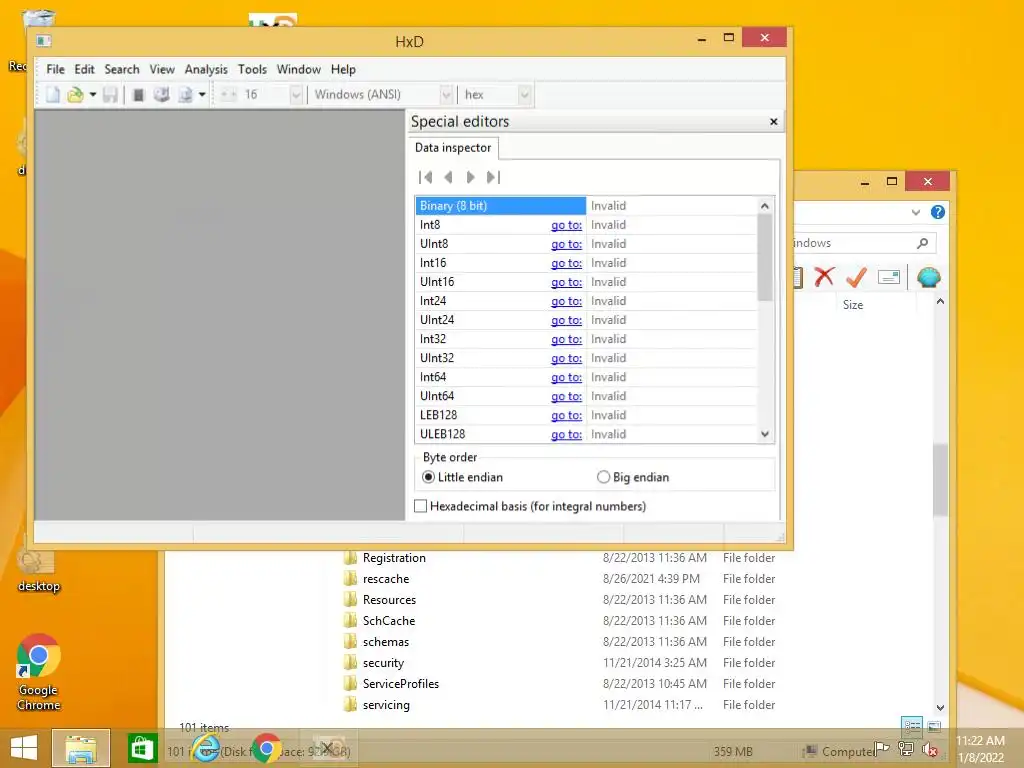Open Explorer help via blue question mark
The height and width of the screenshot is (768, 1024).
pyautogui.click(x=938, y=212)
